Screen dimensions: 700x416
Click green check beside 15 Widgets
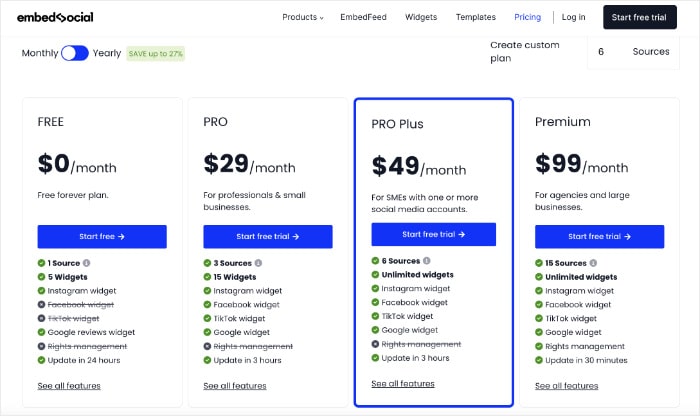pos(207,277)
